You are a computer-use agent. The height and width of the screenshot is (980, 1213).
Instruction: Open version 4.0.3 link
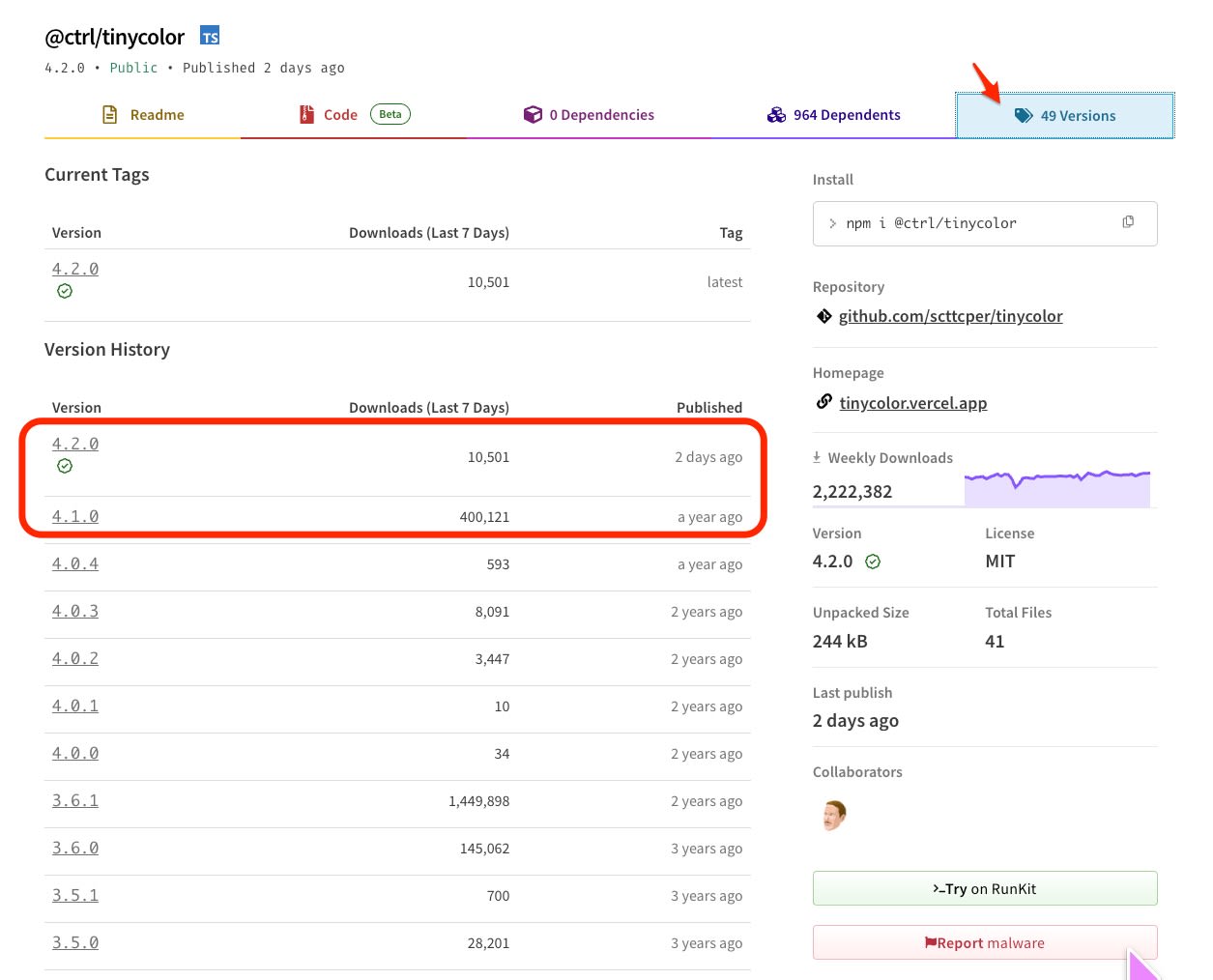[75, 611]
